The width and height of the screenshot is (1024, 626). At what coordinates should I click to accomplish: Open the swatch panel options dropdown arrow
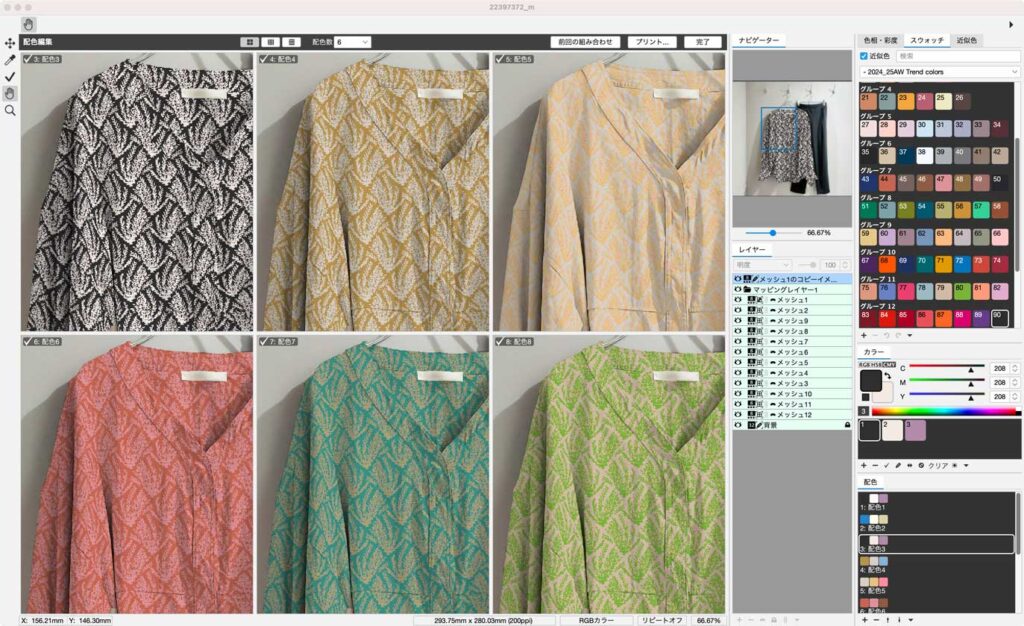click(910, 336)
